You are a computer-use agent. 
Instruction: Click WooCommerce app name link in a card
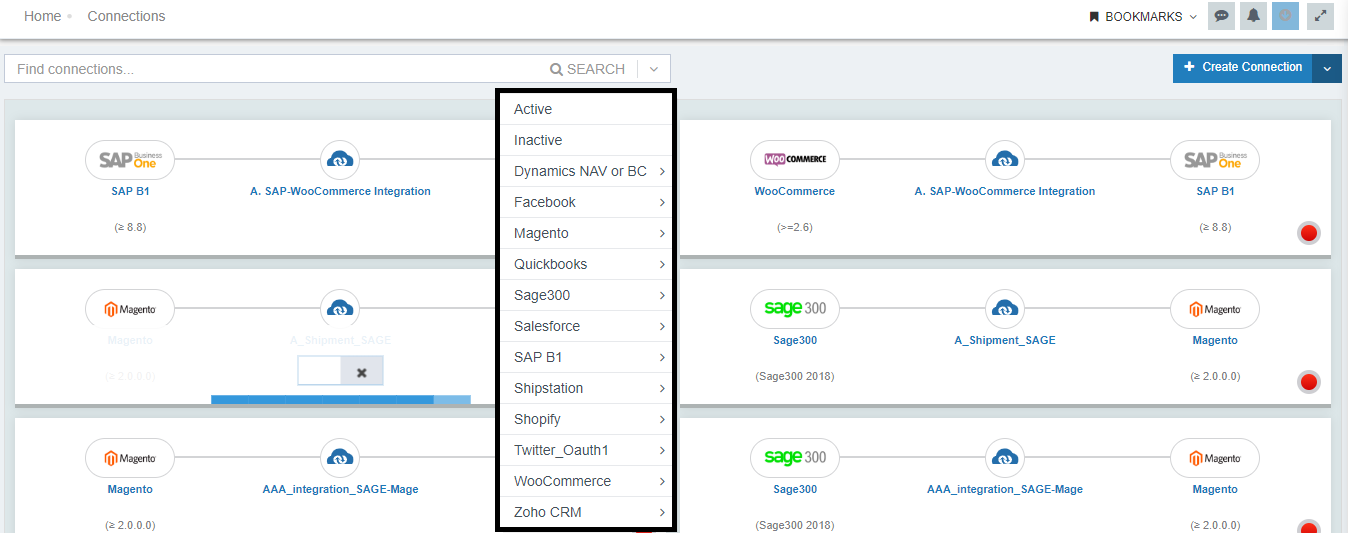(x=795, y=191)
